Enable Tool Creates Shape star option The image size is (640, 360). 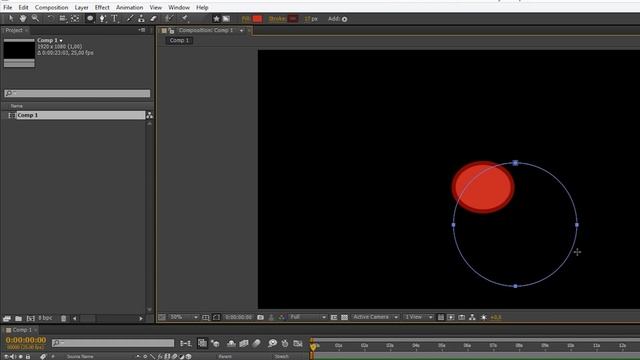216,19
